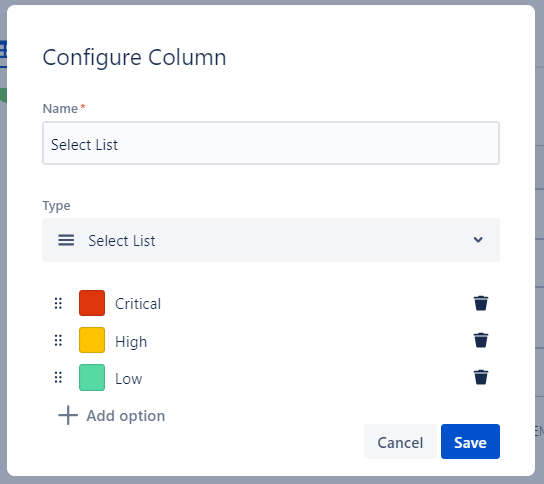
Task: Edit the High option label text
Action: point(131,342)
